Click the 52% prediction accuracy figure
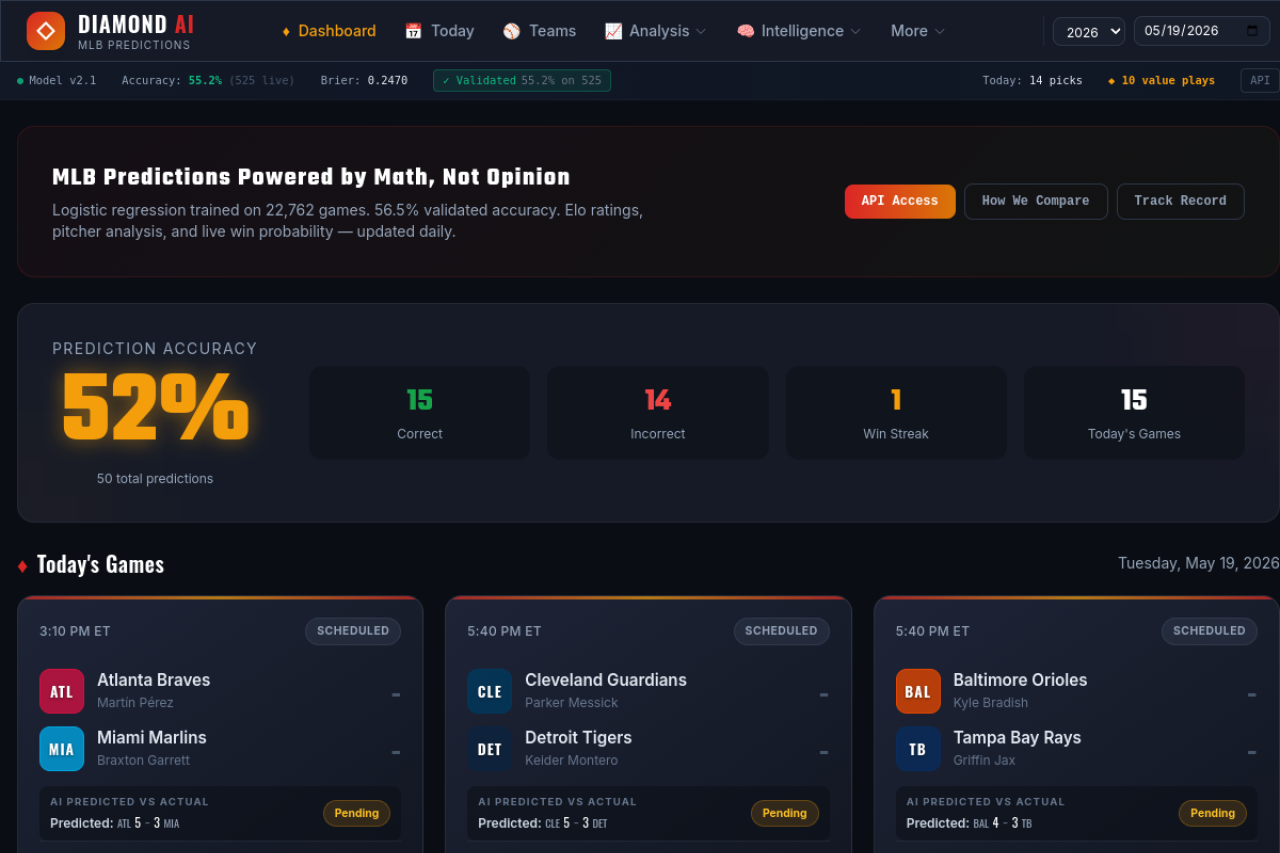 (155, 408)
